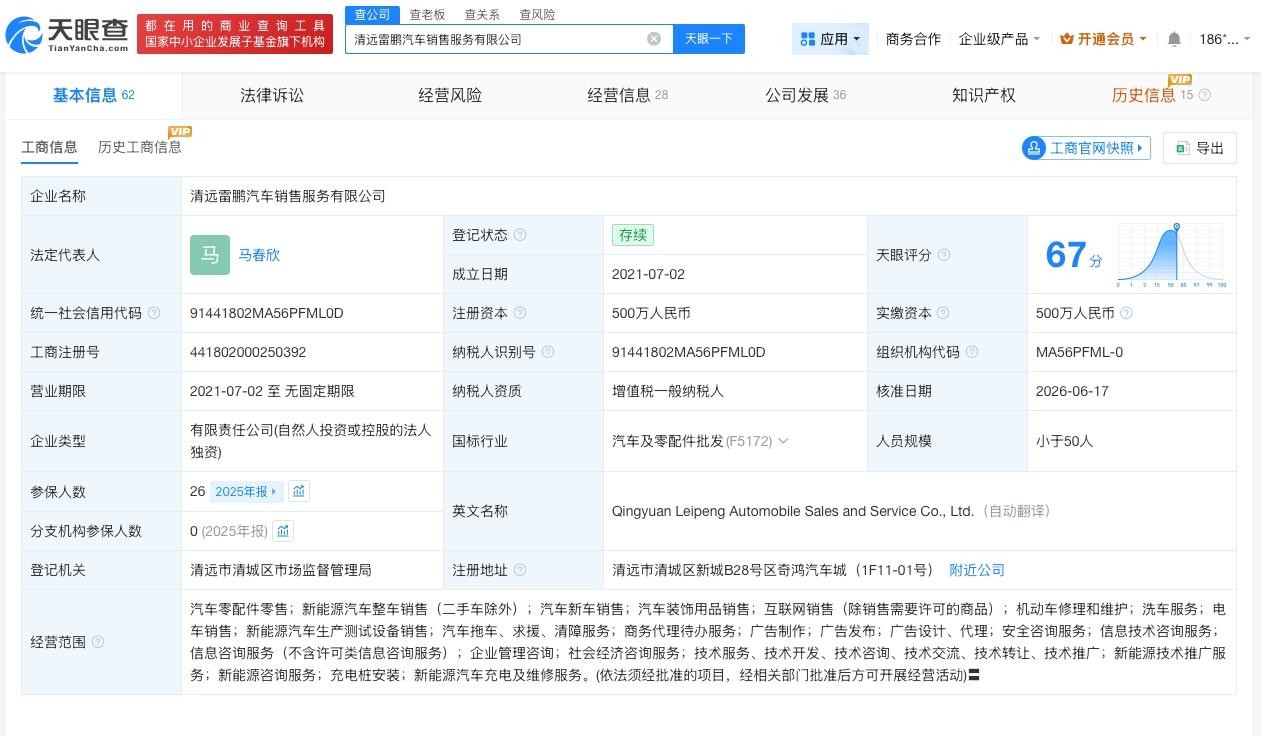The height and width of the screenshot is (736, 1261).
Task: Click the 天眼评分 distribution chart
Action: coord(1172,256)
